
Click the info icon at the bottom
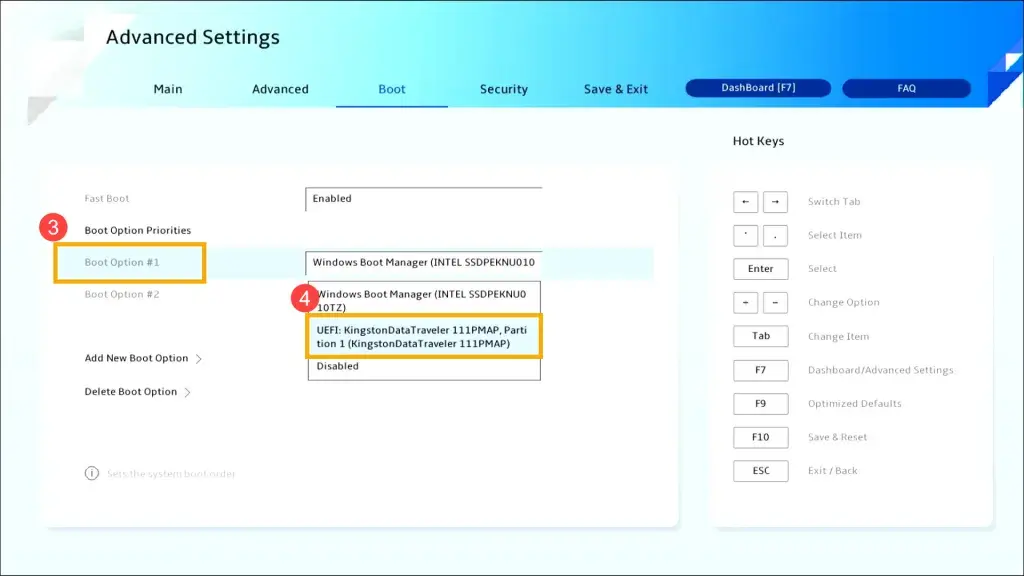click(92, 473)
